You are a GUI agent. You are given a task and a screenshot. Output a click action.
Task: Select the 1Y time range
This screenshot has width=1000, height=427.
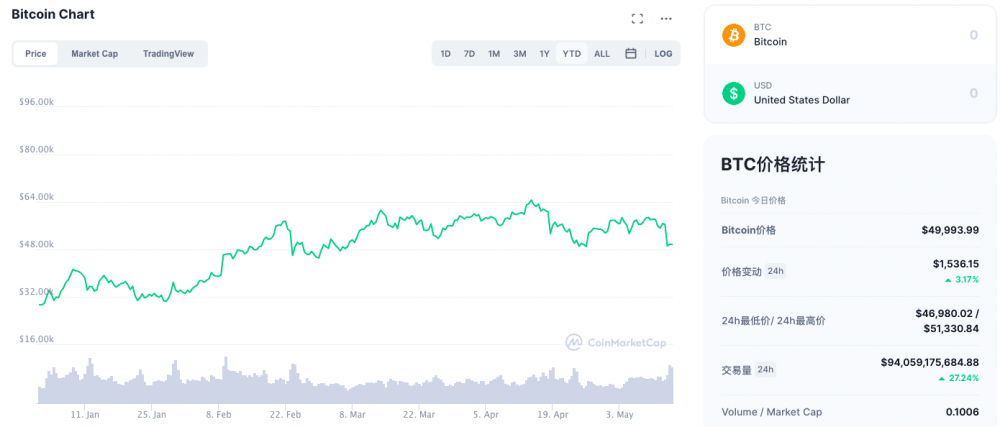pyautogui.click(x=545, y=54)
